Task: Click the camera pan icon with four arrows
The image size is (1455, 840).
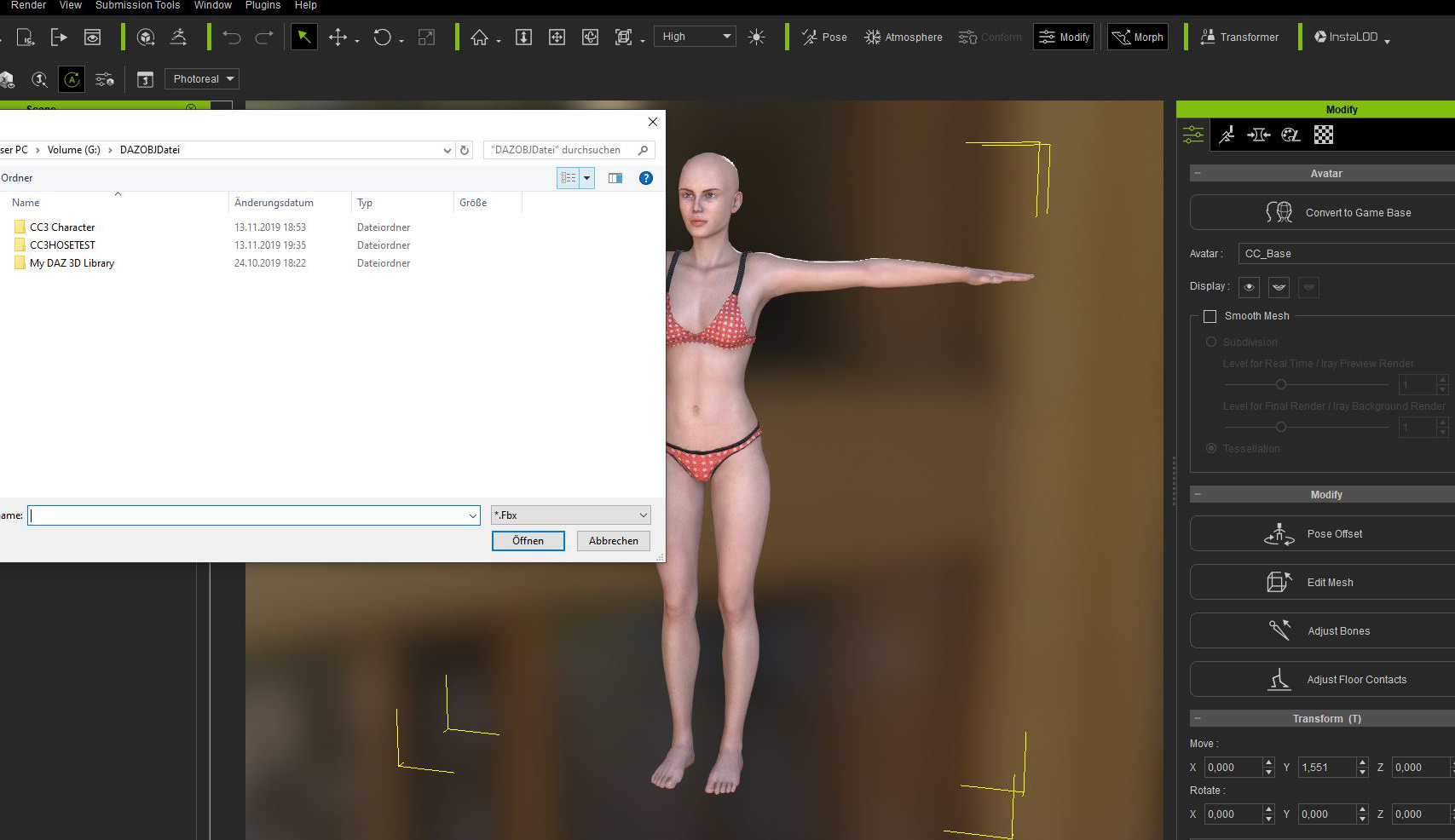Action: pyautogui.click(x=557, y=37)
